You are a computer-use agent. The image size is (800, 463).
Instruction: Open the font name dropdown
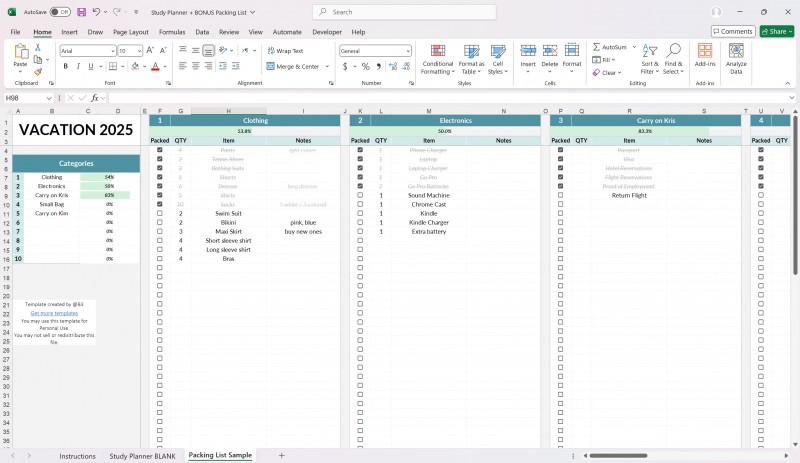point(112,51)
